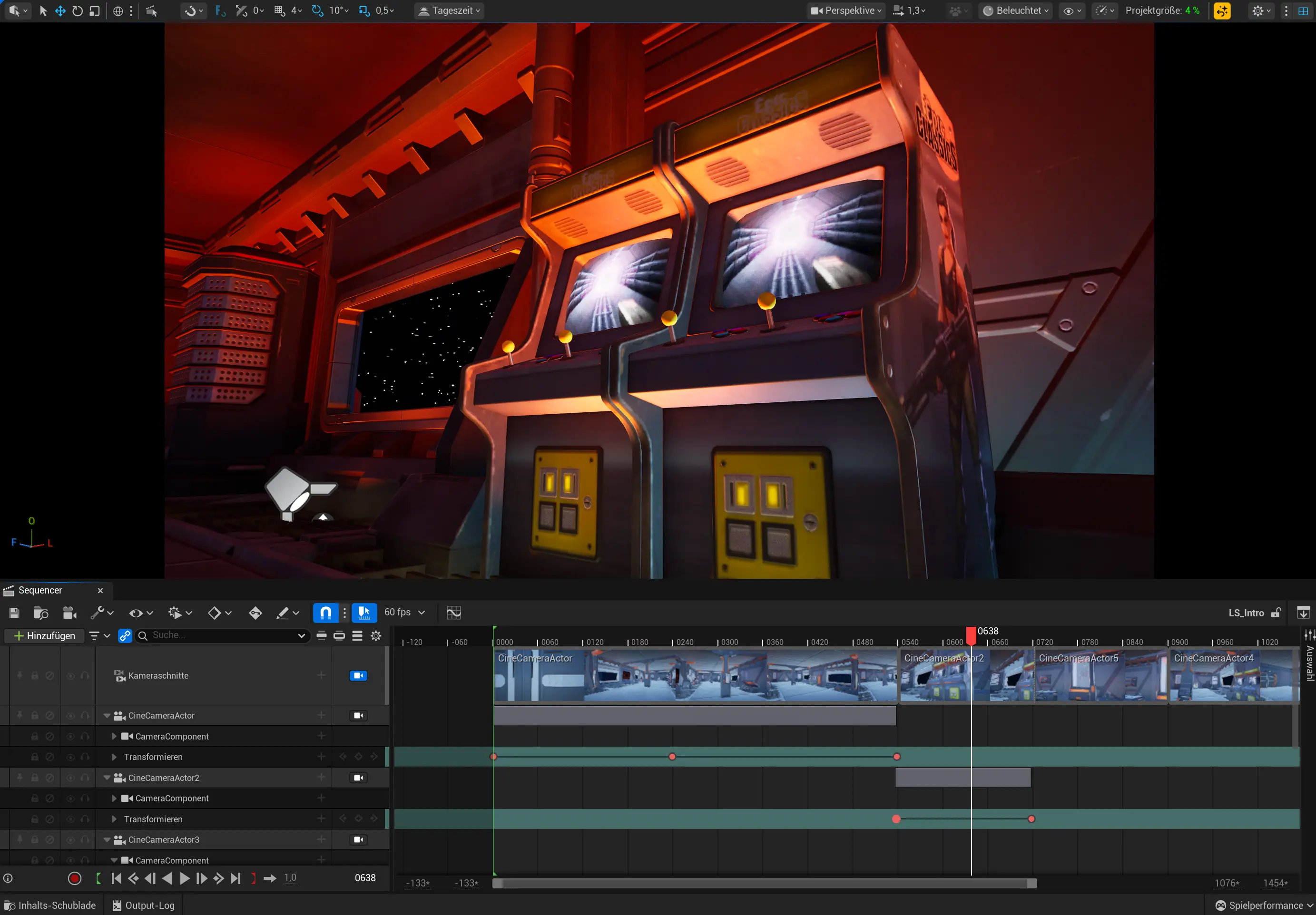The image size is (1316, 915).
Task: Toggle camera pilot for CineCameraActor3
Action: click(x=359, y=840)
